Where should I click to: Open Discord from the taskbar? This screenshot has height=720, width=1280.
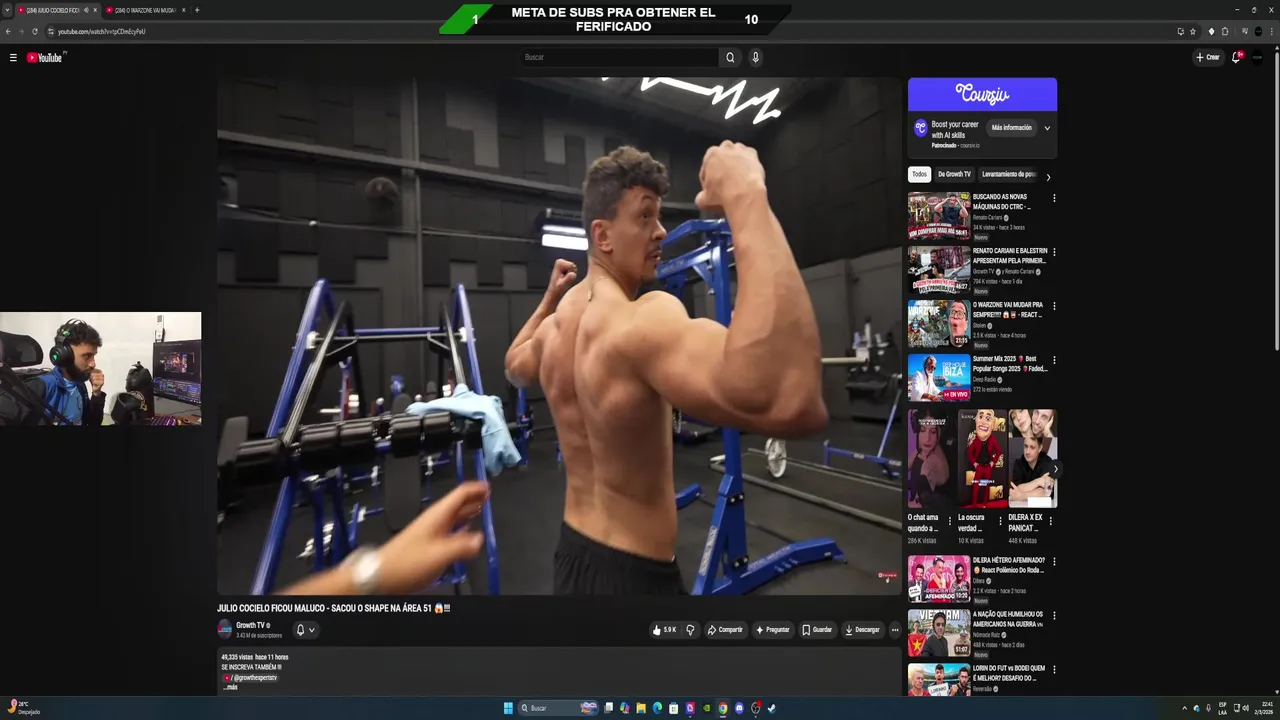pos(739,708)
